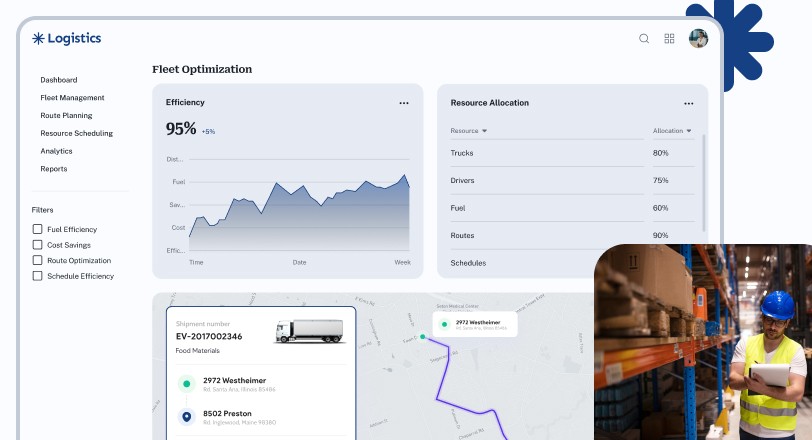Select the Fuel resource row
Viewport: 812px width, 440px height.
[572, 208]
